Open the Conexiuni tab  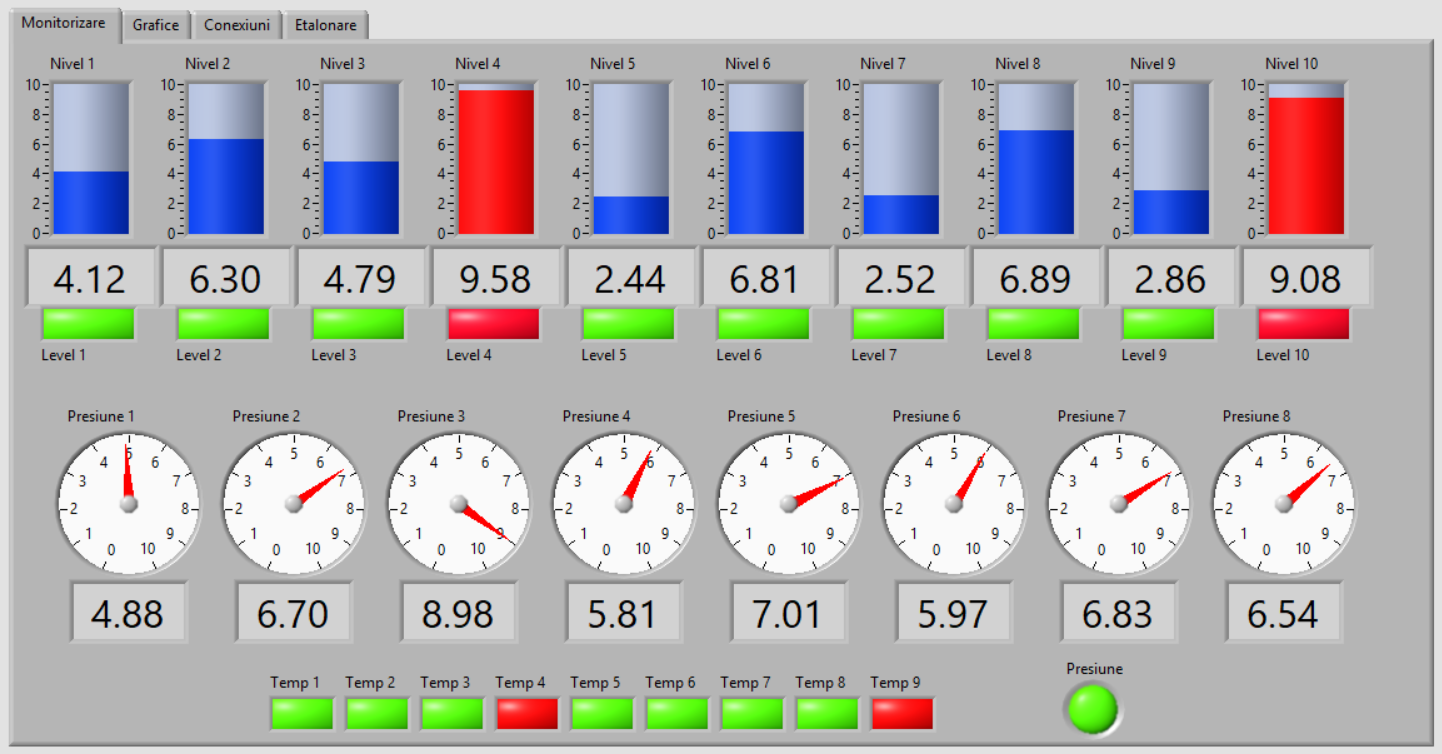237,25
